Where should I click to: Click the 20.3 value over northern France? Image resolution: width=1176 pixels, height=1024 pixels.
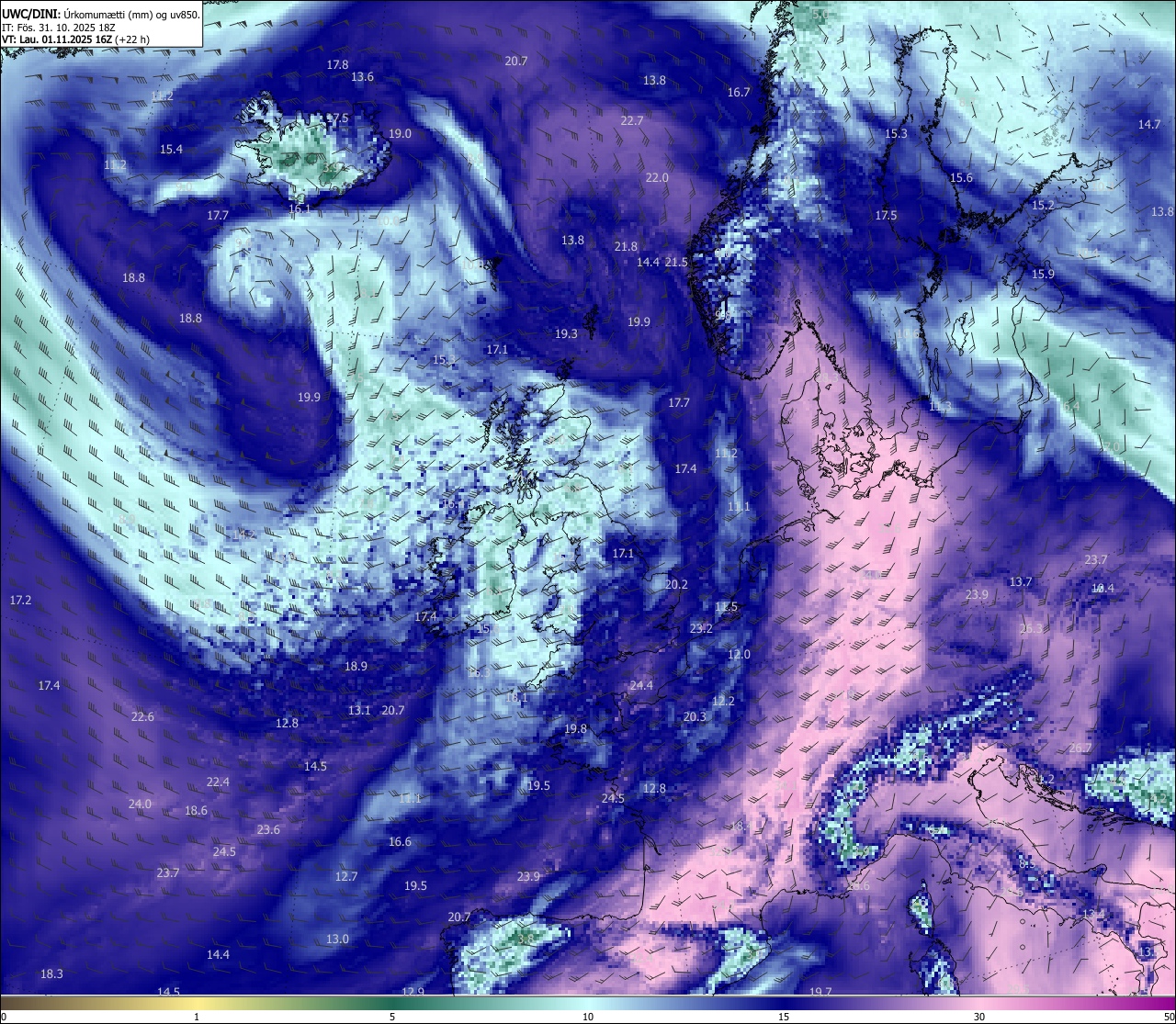[x=695, y=716]
